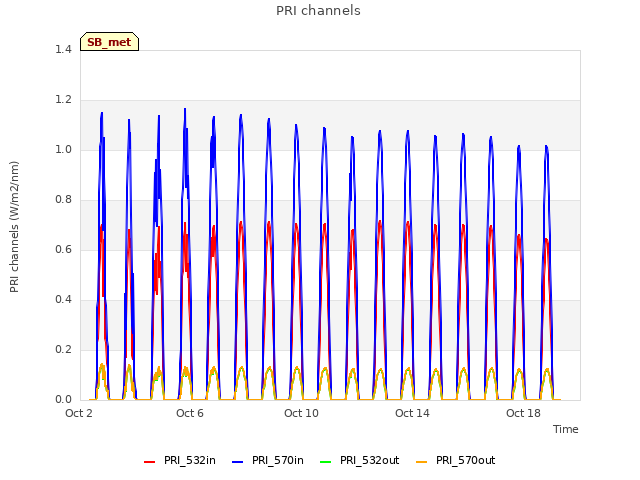This screenshot has width=640, height=480.
Task: Toggle the PRI_570in legend entry
Action: coord(268,460)
